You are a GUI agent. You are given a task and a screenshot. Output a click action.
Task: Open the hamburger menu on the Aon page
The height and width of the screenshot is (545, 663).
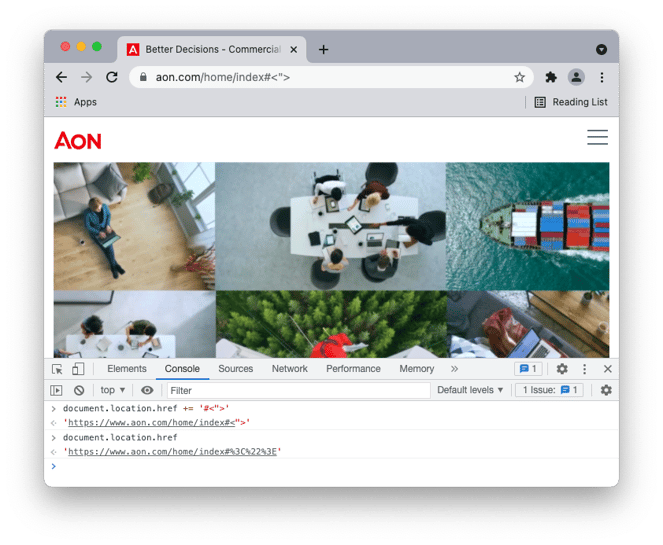597,137
